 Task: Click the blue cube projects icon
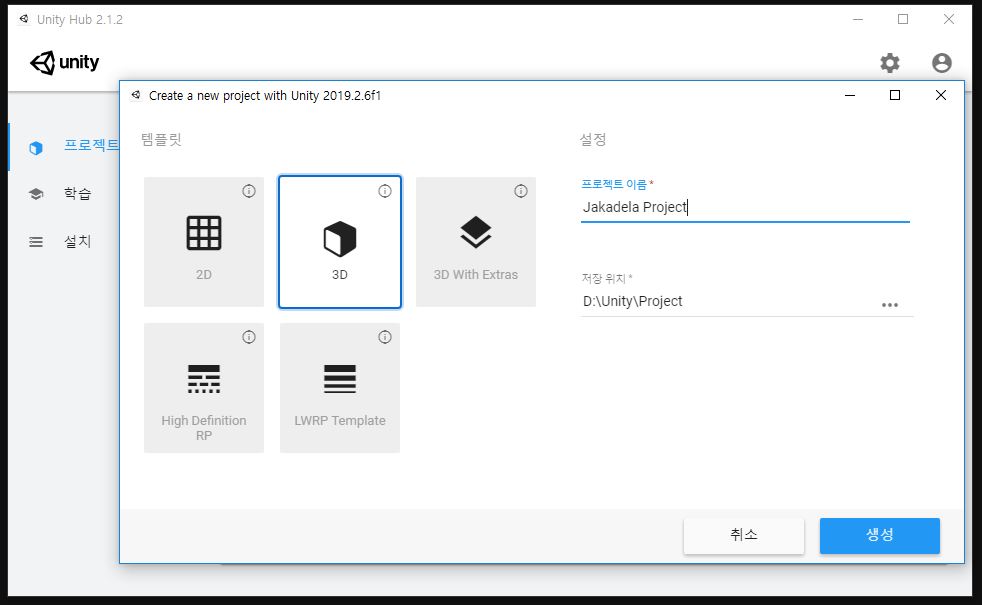(x=36, y=148)
